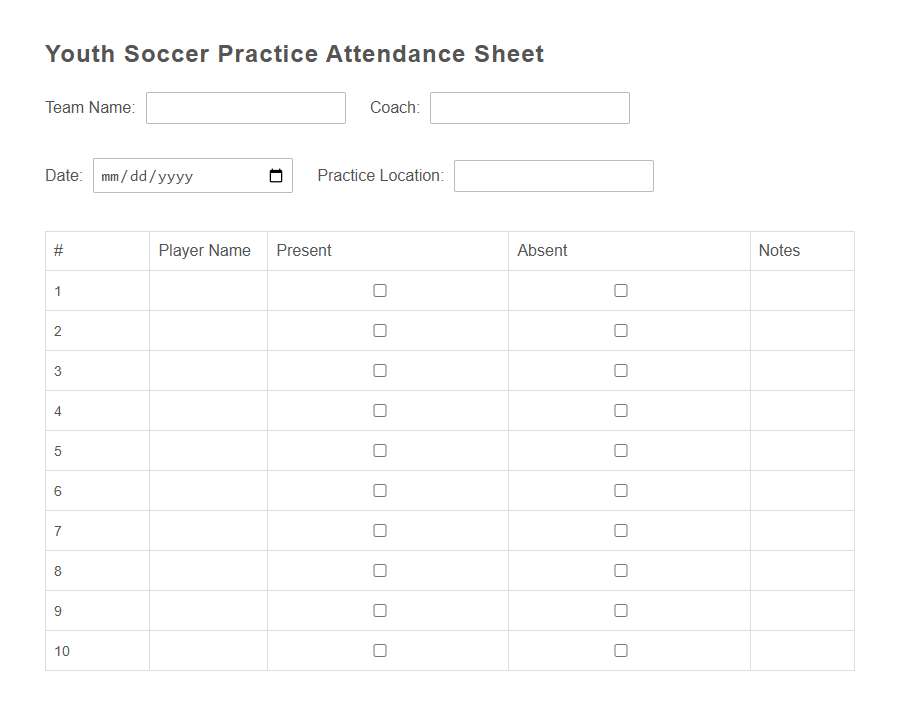Check the Present box in row 8
900x711 pixels.
coord(379,570)
